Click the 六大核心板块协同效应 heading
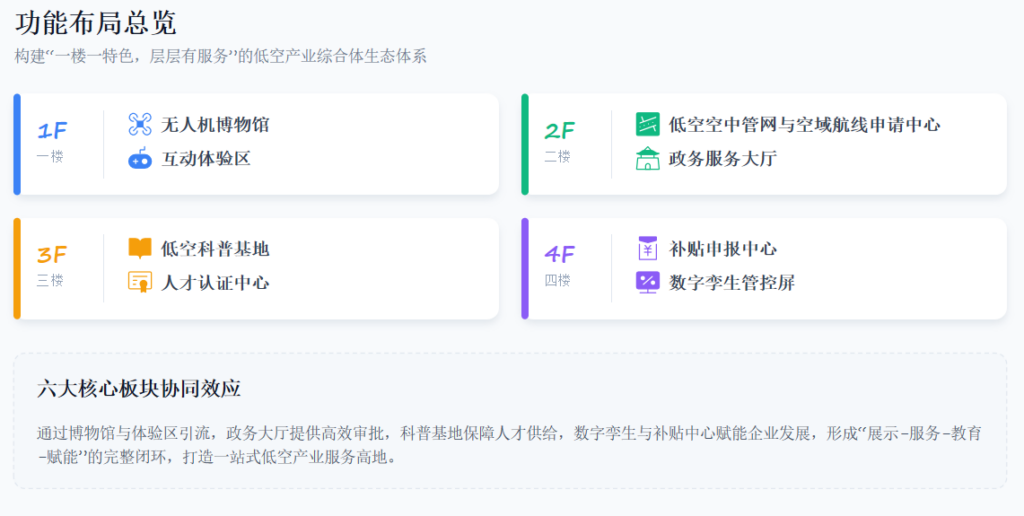The image size is (1024, 516). (139, 389)
